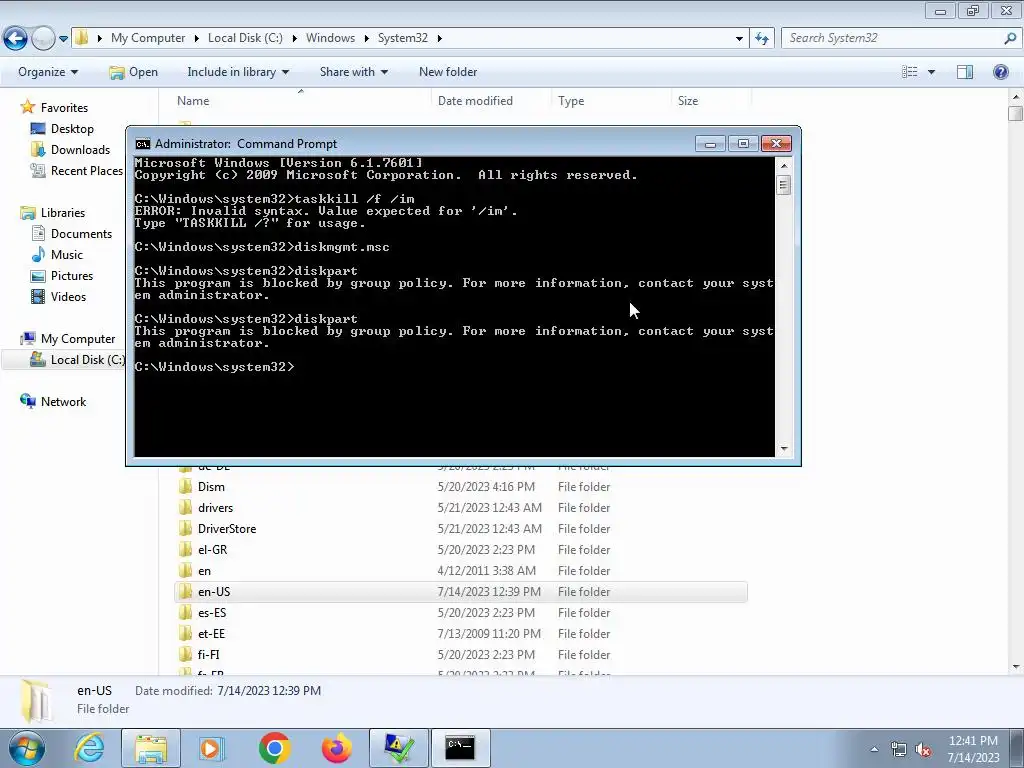This screenshot has height=768, width=1024.
Task: Click the folder icon in address bar
Action: (x=82, y=38)
